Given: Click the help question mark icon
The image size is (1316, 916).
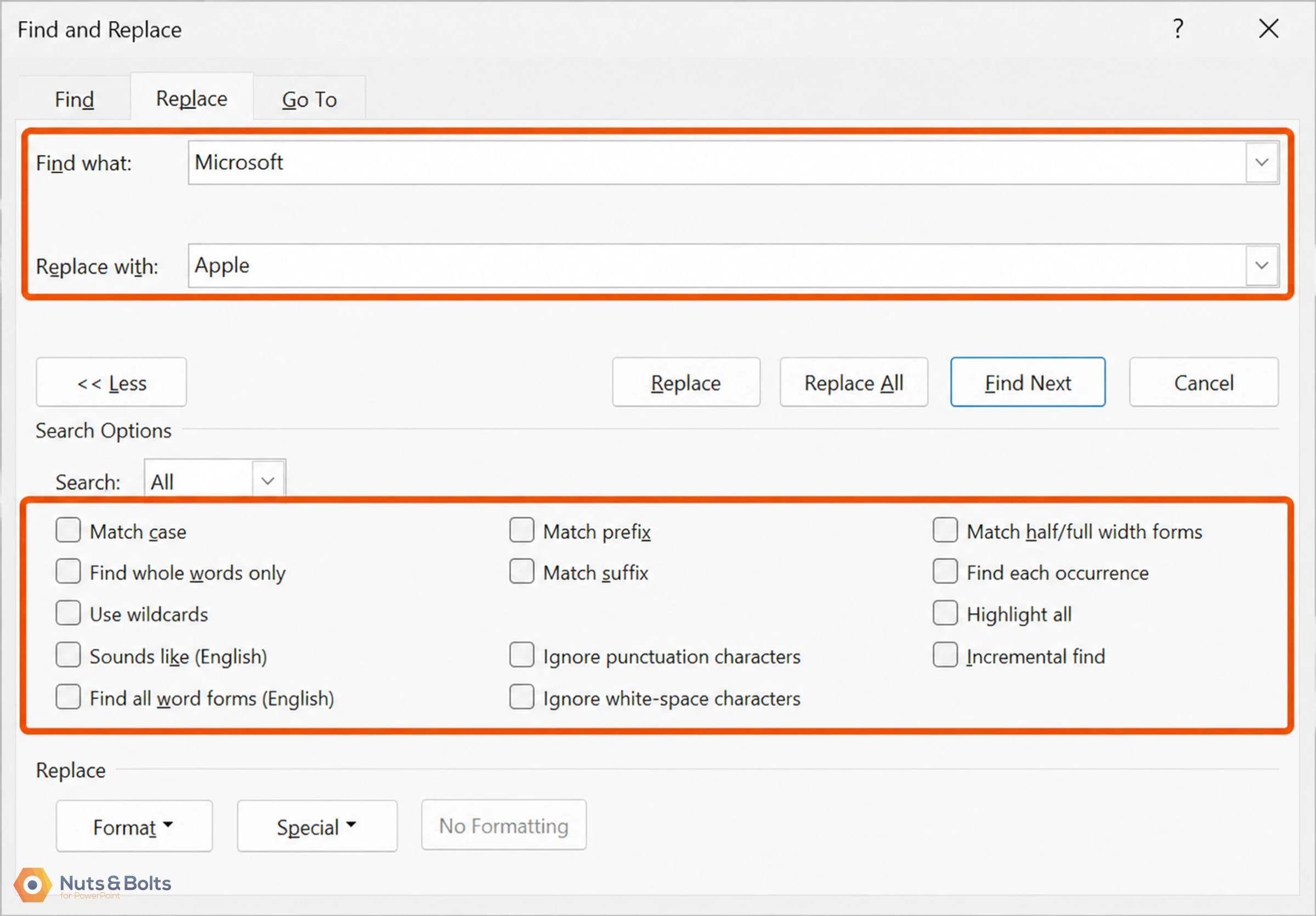Looking at the screenshot, I should click(1178, 29).
